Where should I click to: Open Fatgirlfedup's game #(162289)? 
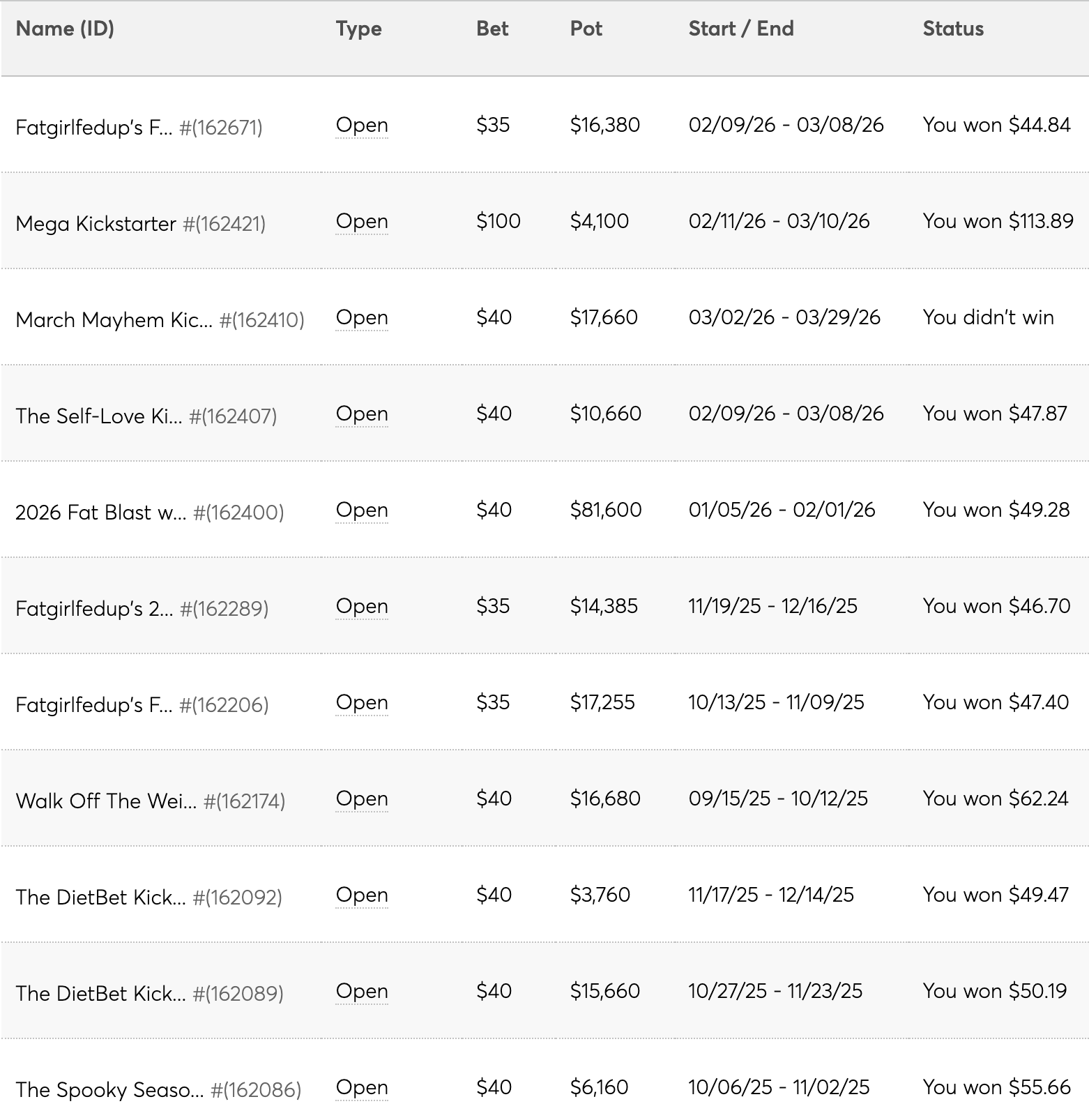coord(93,609)
